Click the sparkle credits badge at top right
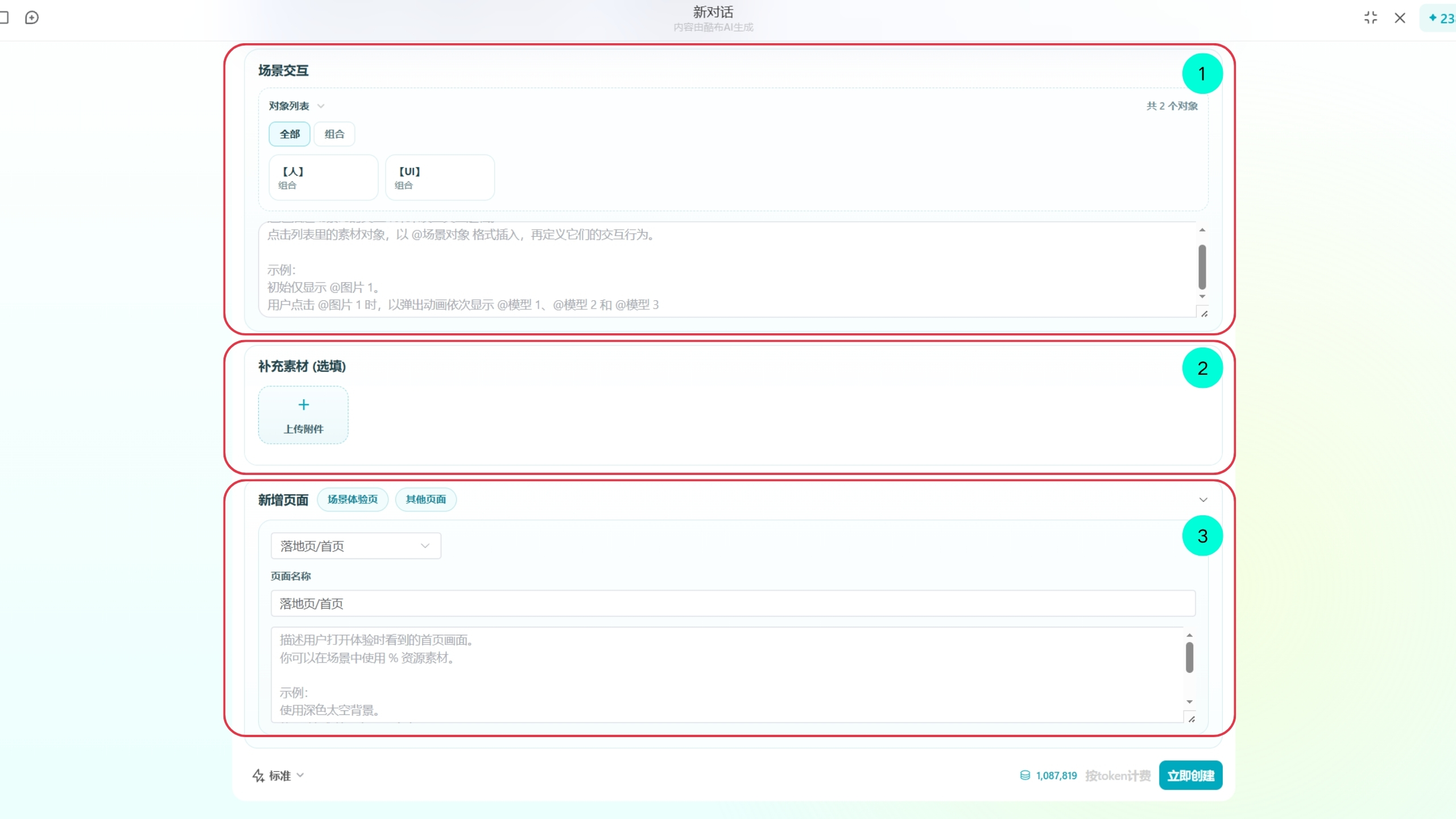This screenshot has width=1456, height=819. [1440, 18]
